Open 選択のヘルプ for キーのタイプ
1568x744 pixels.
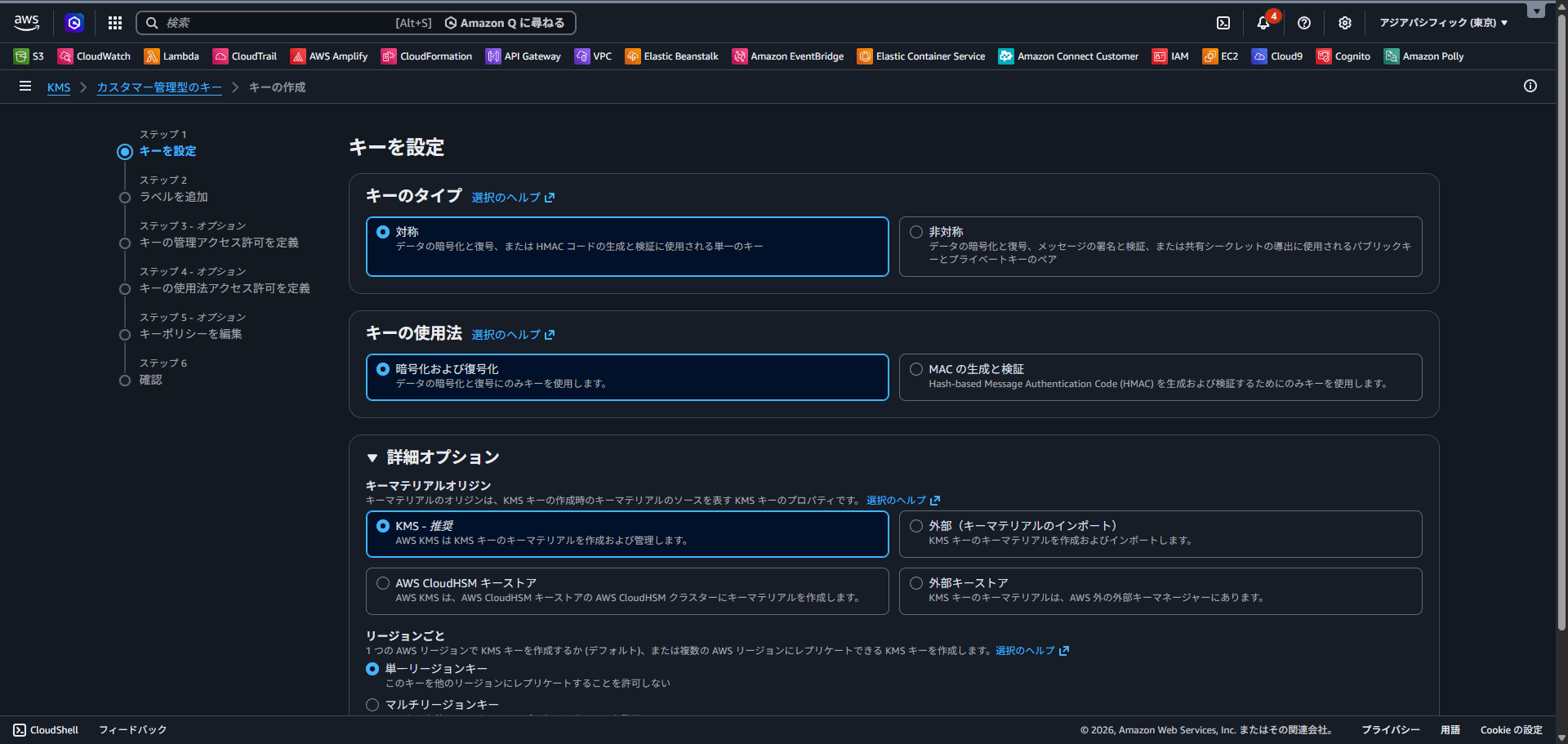(513, 198)
